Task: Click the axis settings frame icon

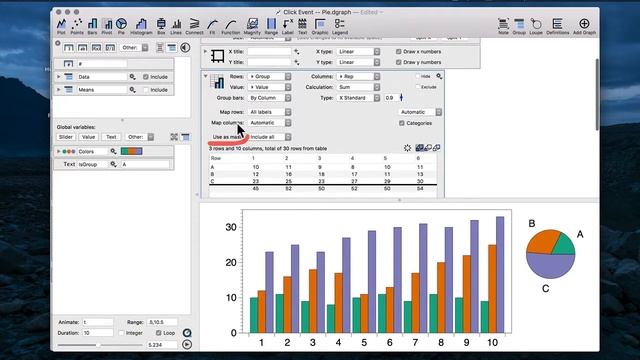Action: pos(218,56)
